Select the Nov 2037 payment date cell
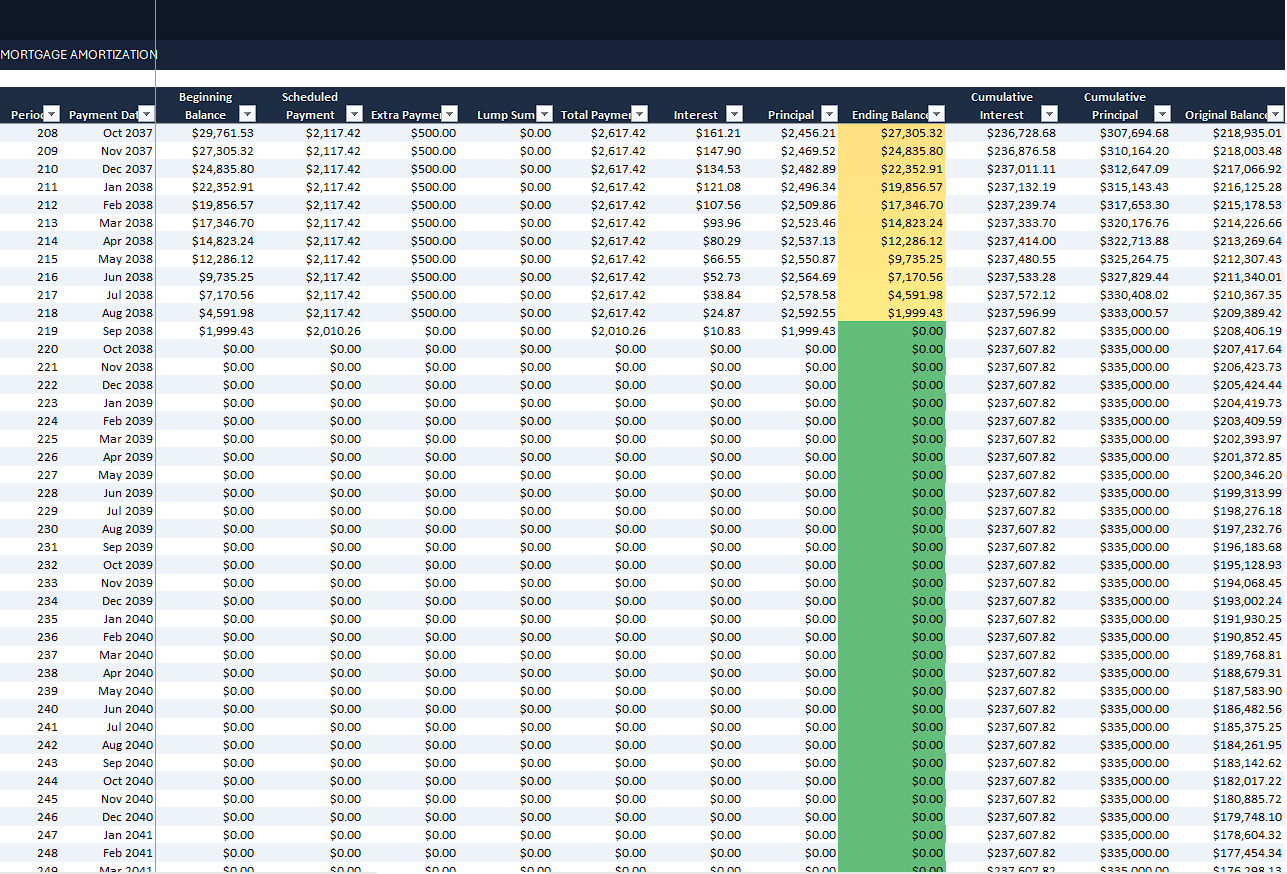 [x=127, y=151]
